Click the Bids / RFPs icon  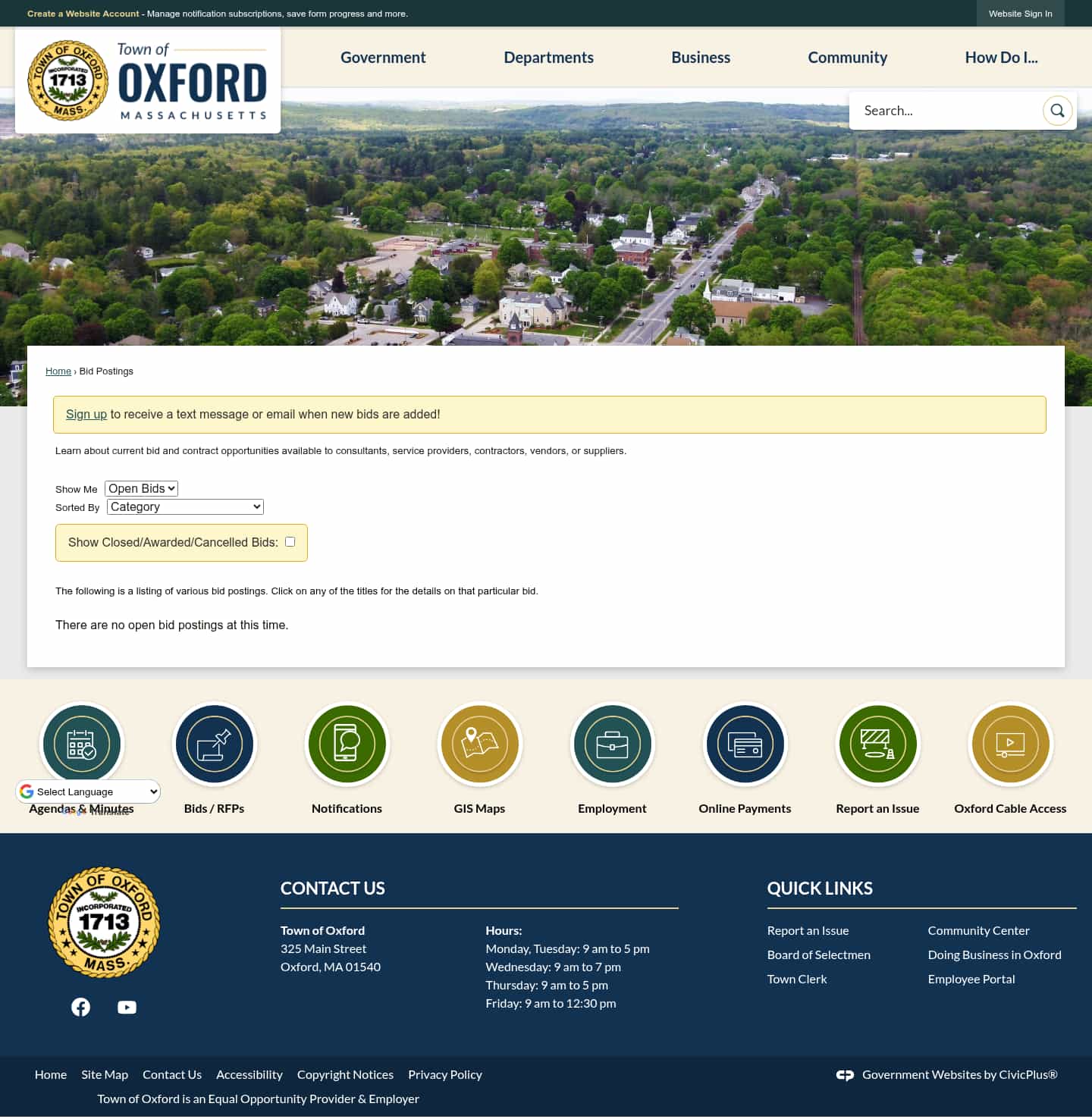(215, 744)
